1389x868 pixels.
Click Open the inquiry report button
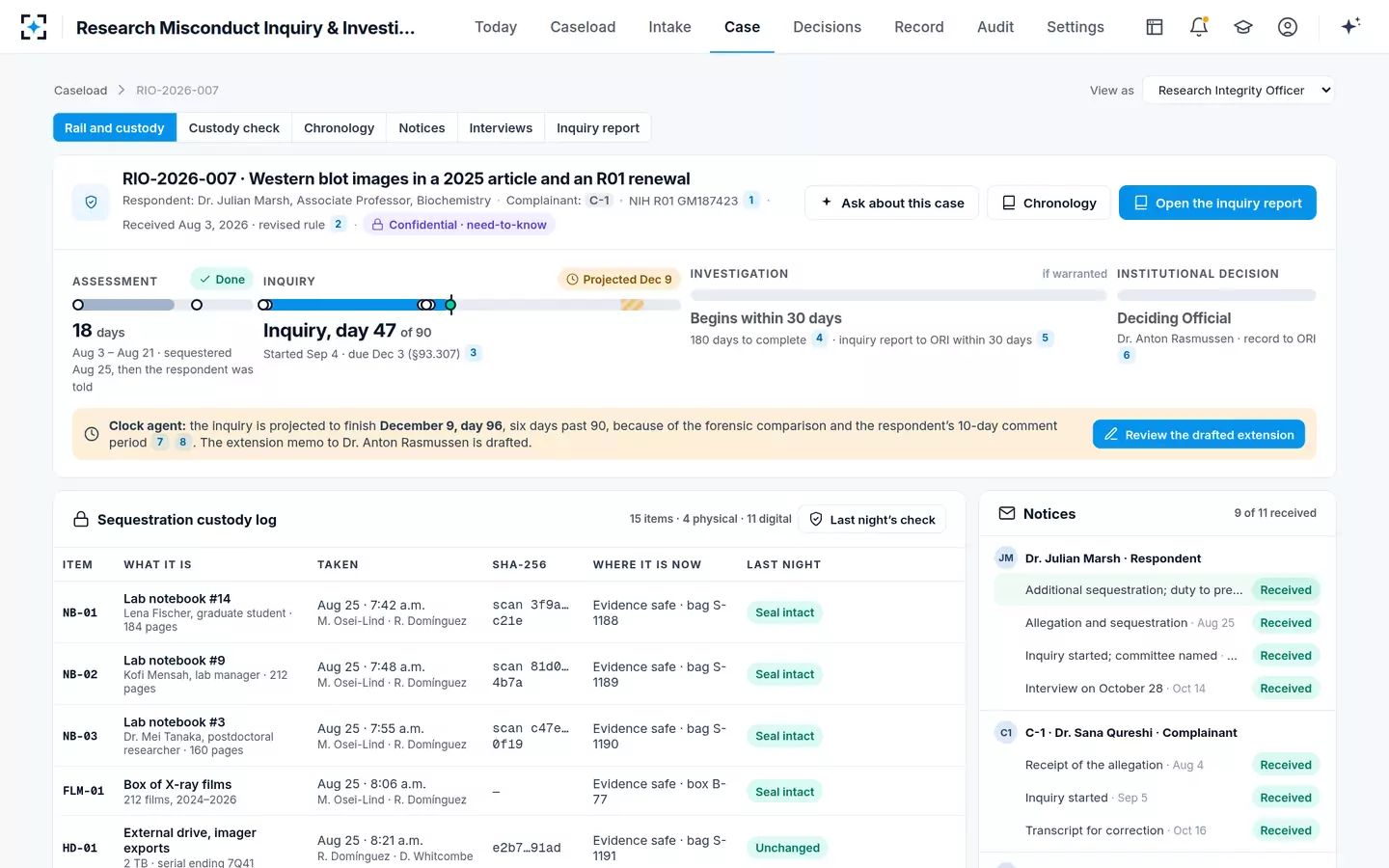1217,203
